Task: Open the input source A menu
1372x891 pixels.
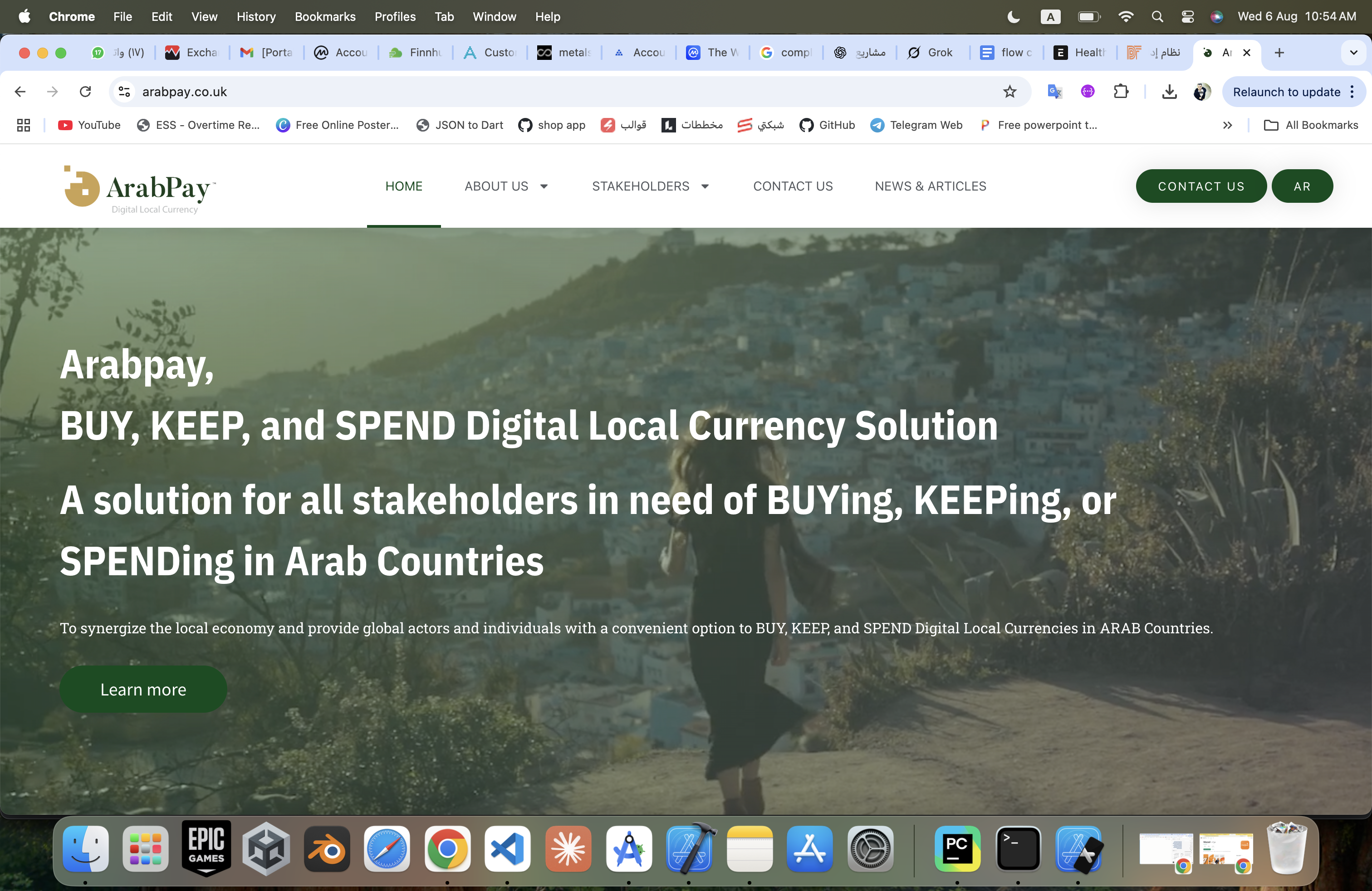Action: pyautogui.click(x=1050, y=17)
